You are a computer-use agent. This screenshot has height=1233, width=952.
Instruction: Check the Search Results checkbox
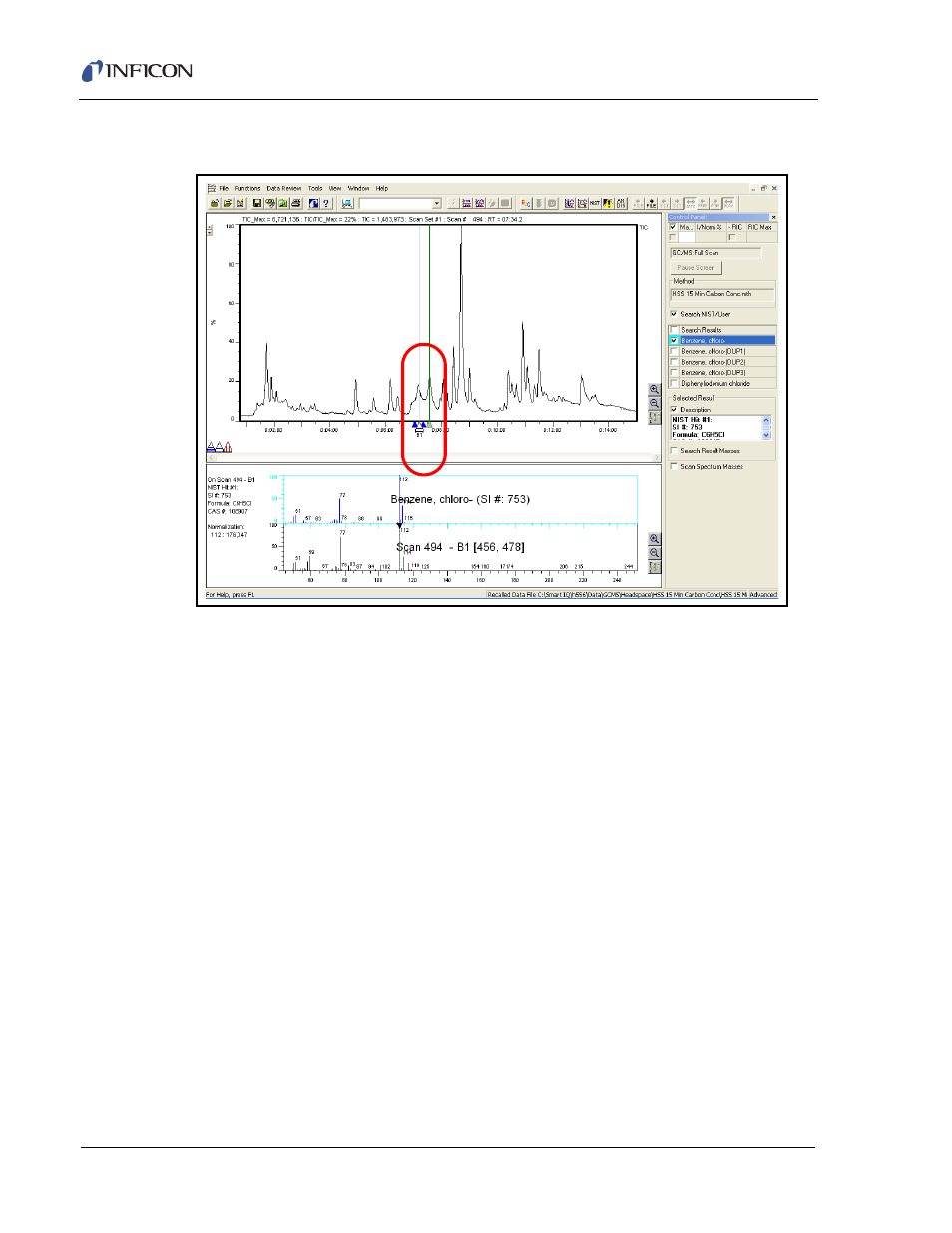coord(675,330)
